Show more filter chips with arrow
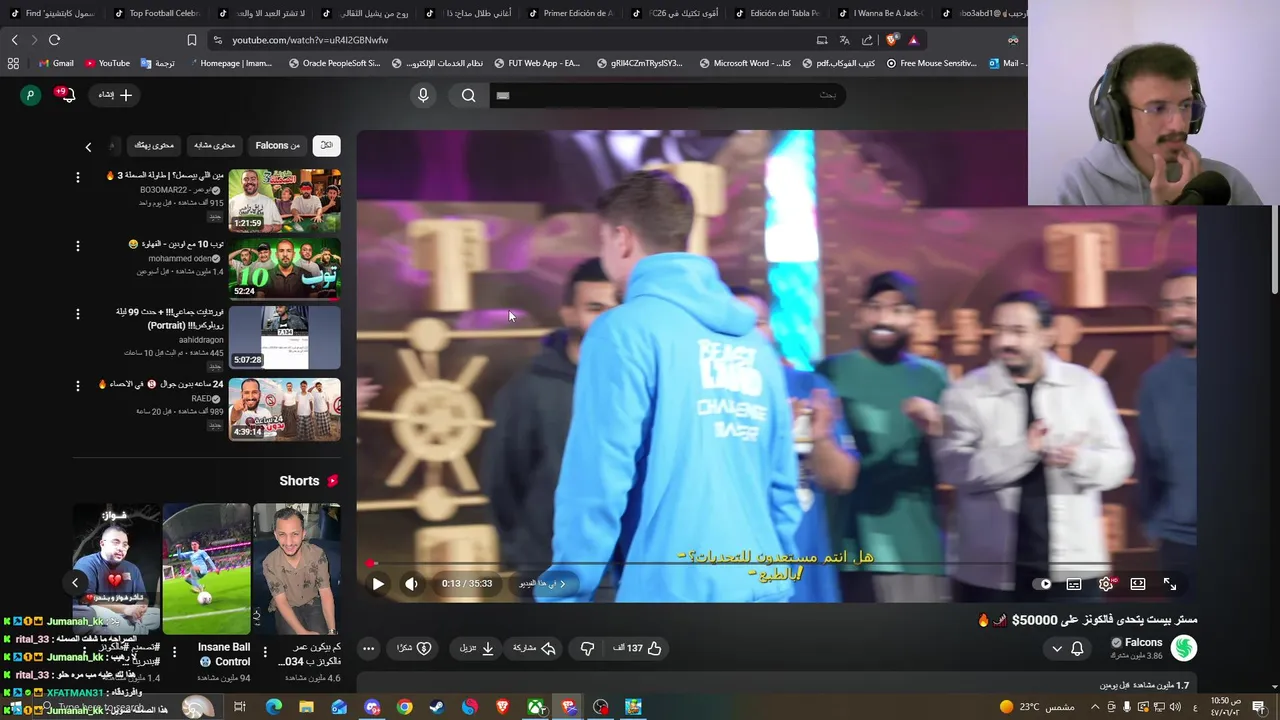 (88, 147)
